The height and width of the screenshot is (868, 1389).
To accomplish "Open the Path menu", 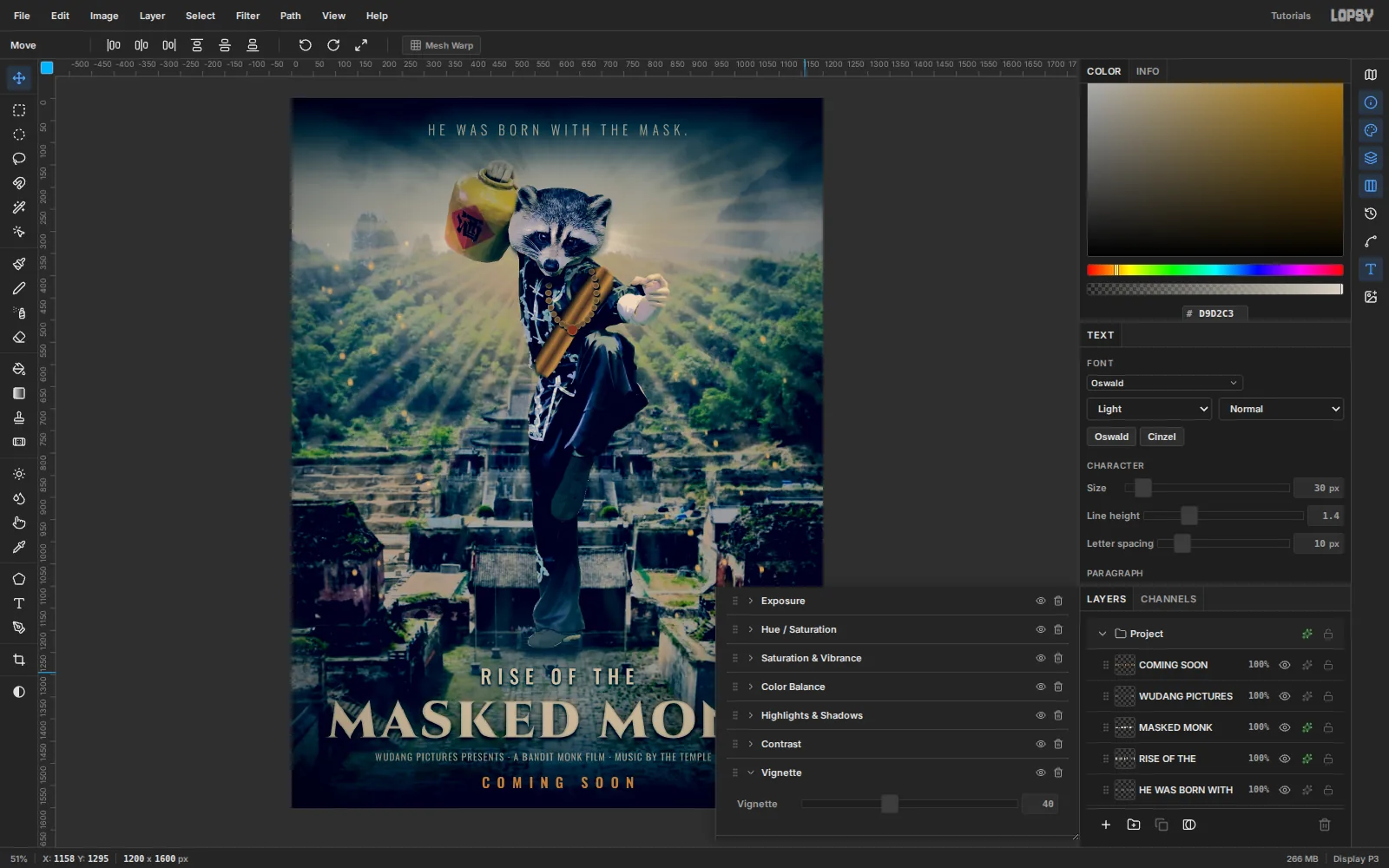I will point(290,16).
